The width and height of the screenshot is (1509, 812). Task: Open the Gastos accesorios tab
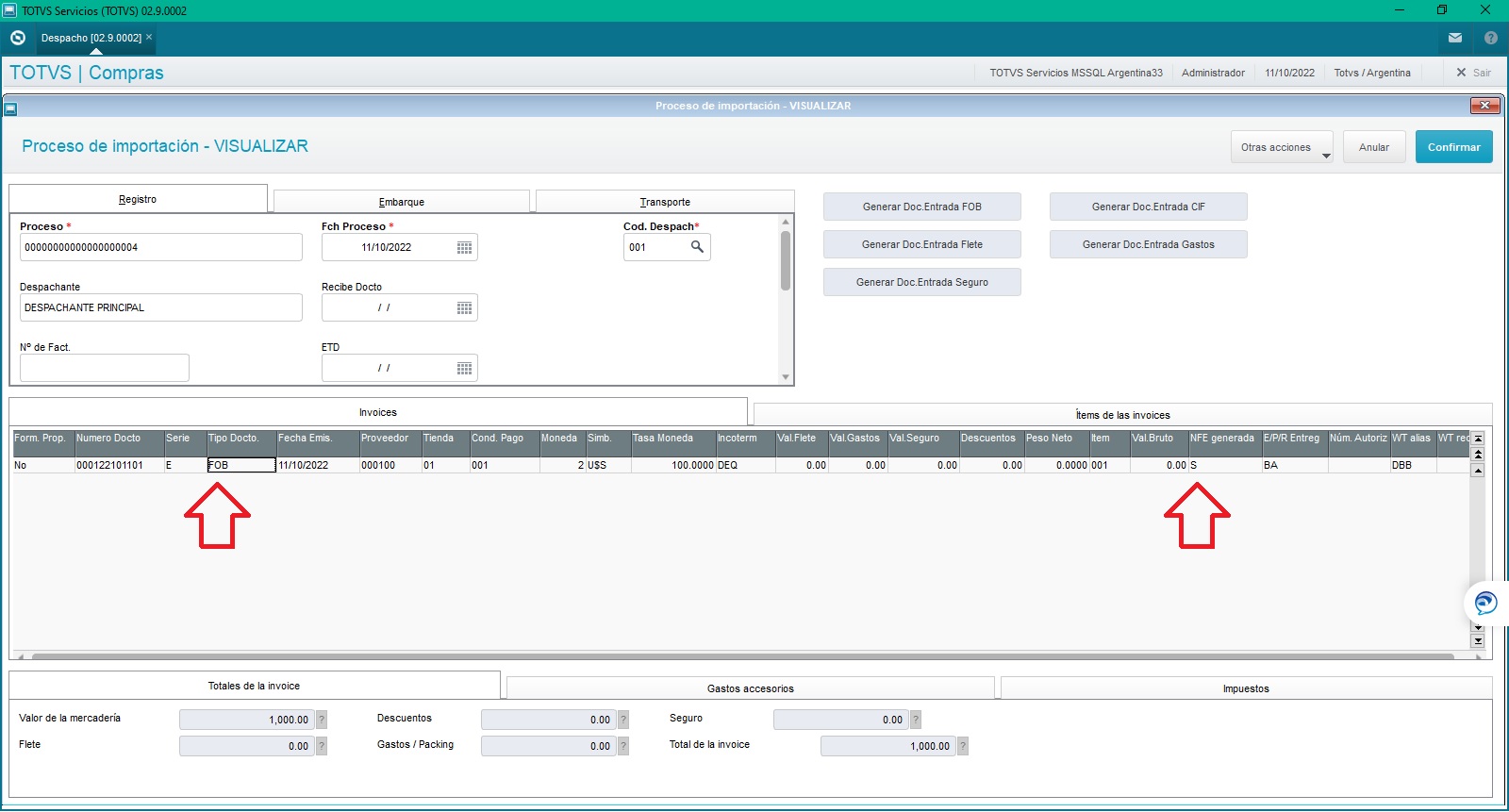tap(750, 688)
